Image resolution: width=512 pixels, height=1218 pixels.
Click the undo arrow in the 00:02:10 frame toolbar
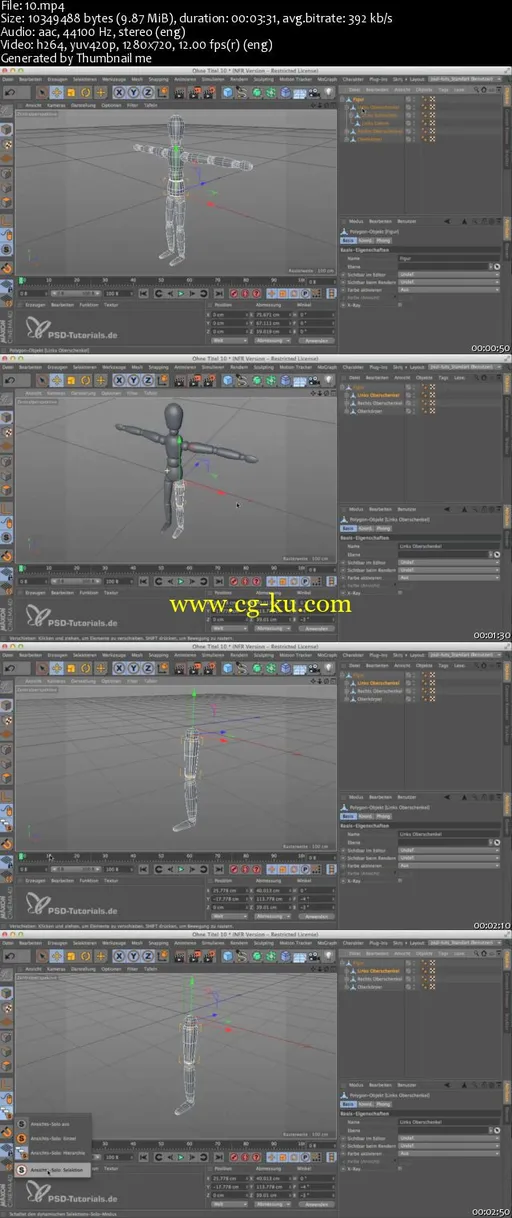[12, 666]
